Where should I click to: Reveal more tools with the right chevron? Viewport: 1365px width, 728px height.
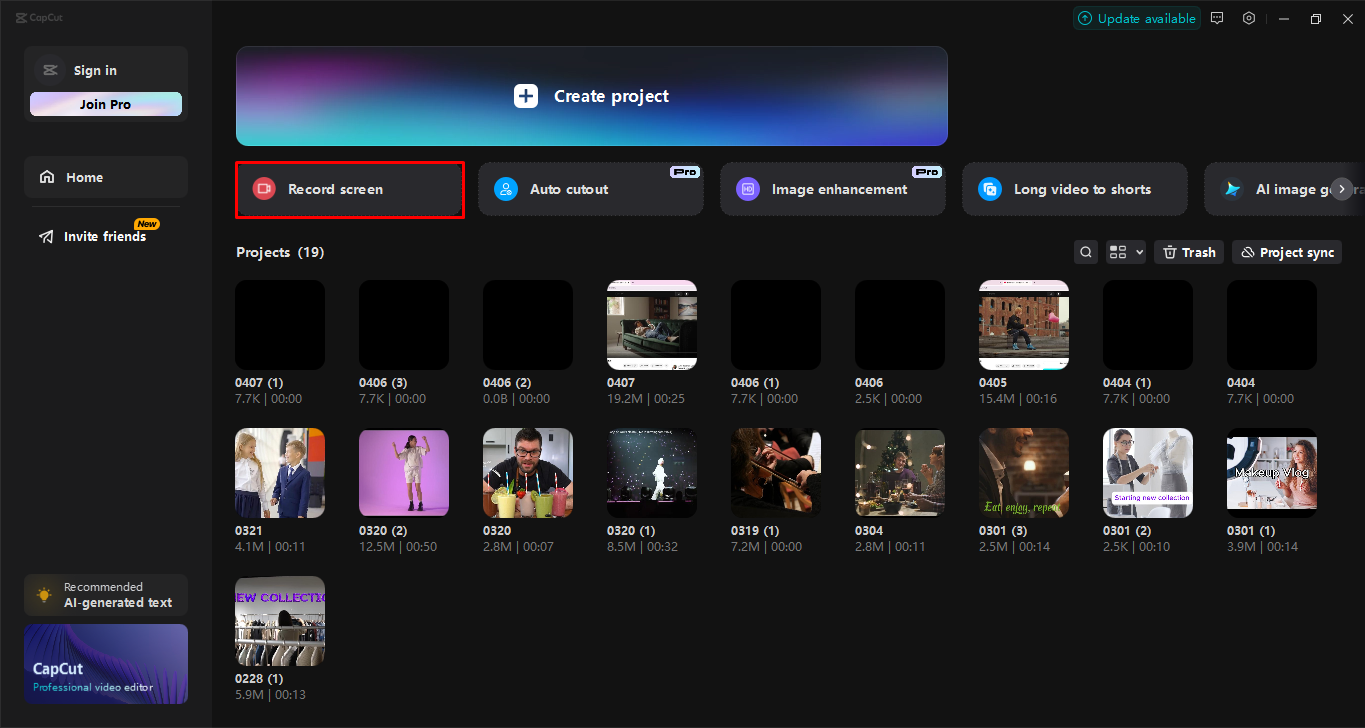point(1341,188)
